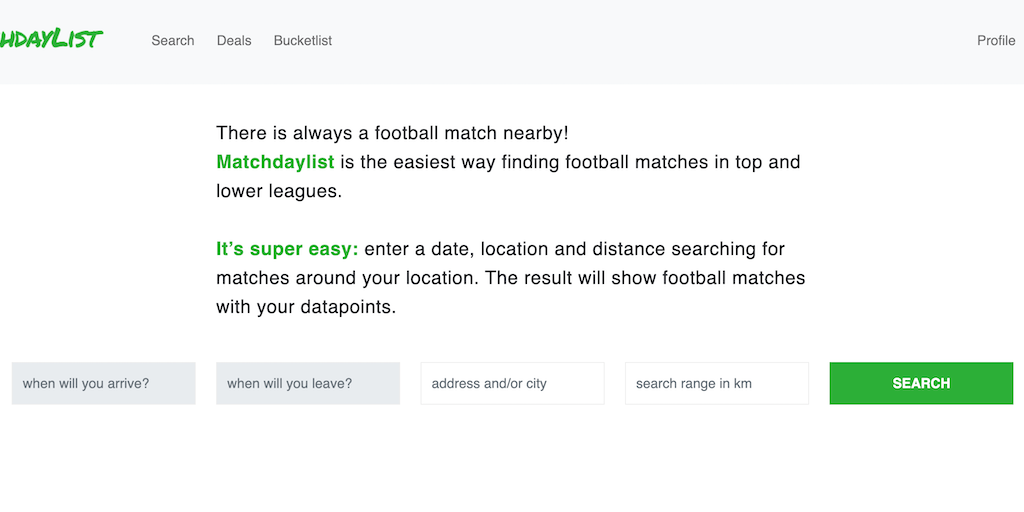Click the phrase "is the easiest way finding"
This screenshot has height=512, width=1024.
pos(450,162)
